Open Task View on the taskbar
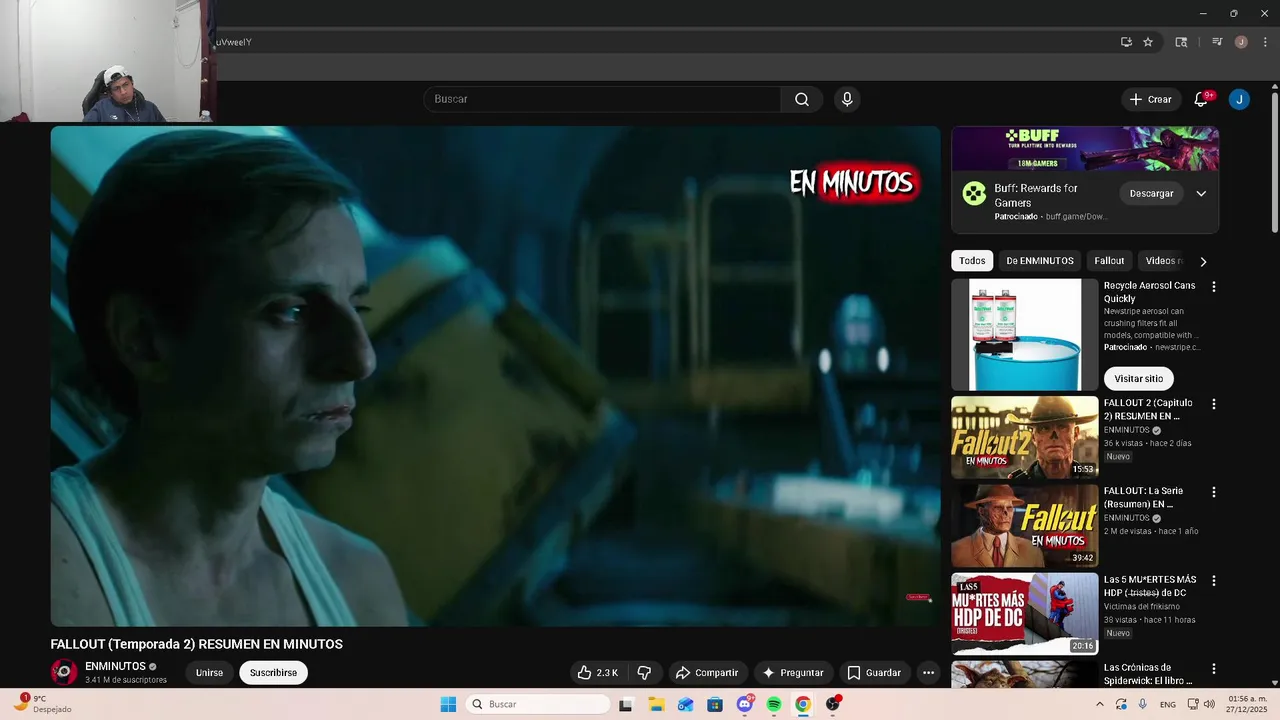The height and width of the screenshot is (720, 1280). (x=626, y=705)
